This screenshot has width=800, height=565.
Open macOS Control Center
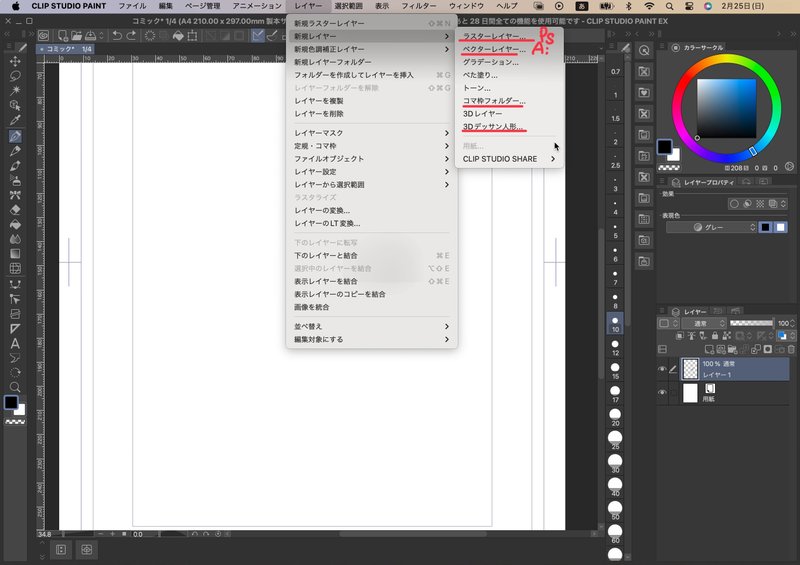coord(688,6)
